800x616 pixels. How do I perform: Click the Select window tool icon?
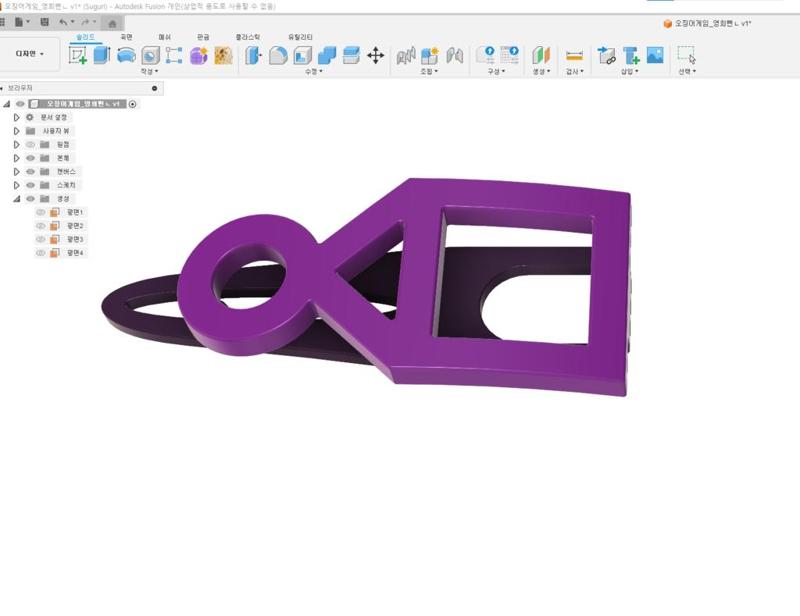coord(686,55)
